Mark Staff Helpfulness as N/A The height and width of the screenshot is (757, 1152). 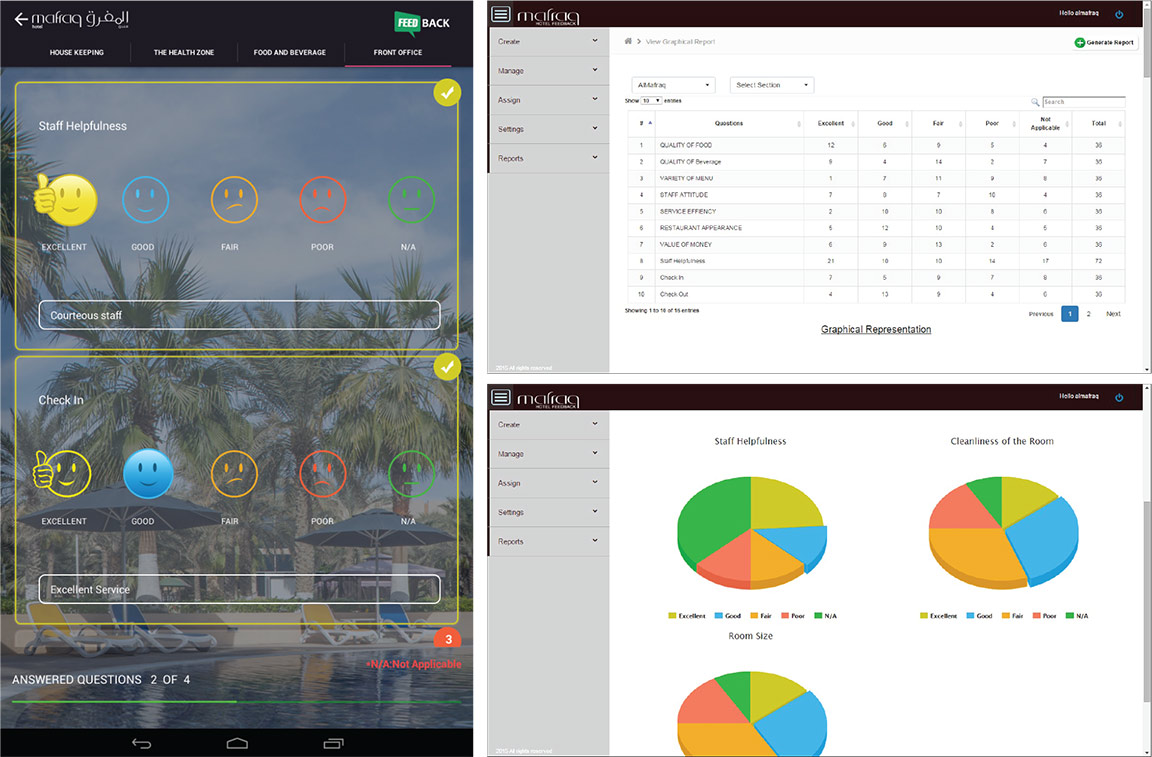pos(411,199)
